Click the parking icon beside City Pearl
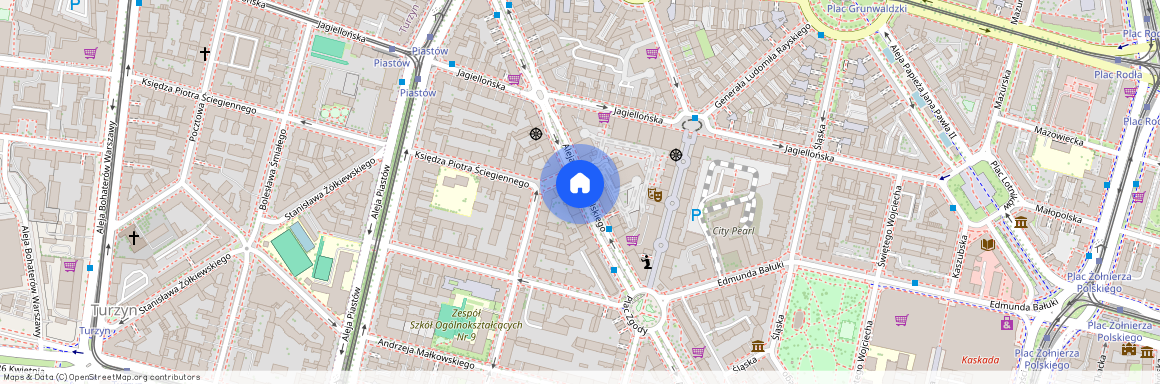The width and height of the screenshot is (1160, 384). tap(695, 215)
